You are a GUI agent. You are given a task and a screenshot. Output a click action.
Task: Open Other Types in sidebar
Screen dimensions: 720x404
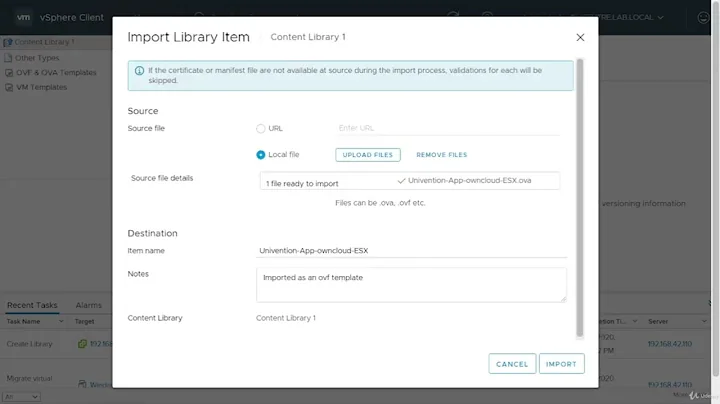tap(37, 58)
